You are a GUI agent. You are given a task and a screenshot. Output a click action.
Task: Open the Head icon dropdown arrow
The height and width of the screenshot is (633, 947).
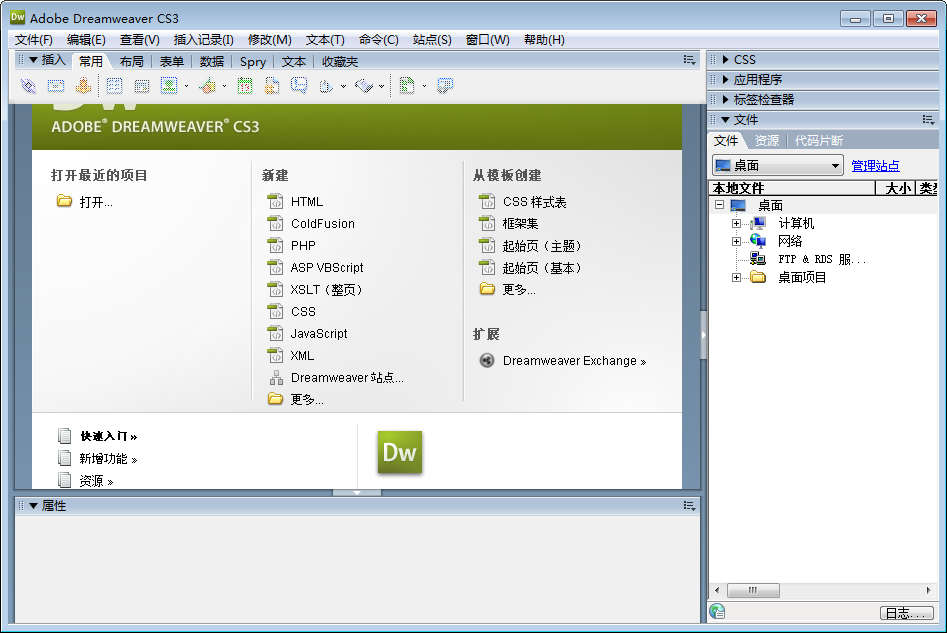[x=343, y=86]
